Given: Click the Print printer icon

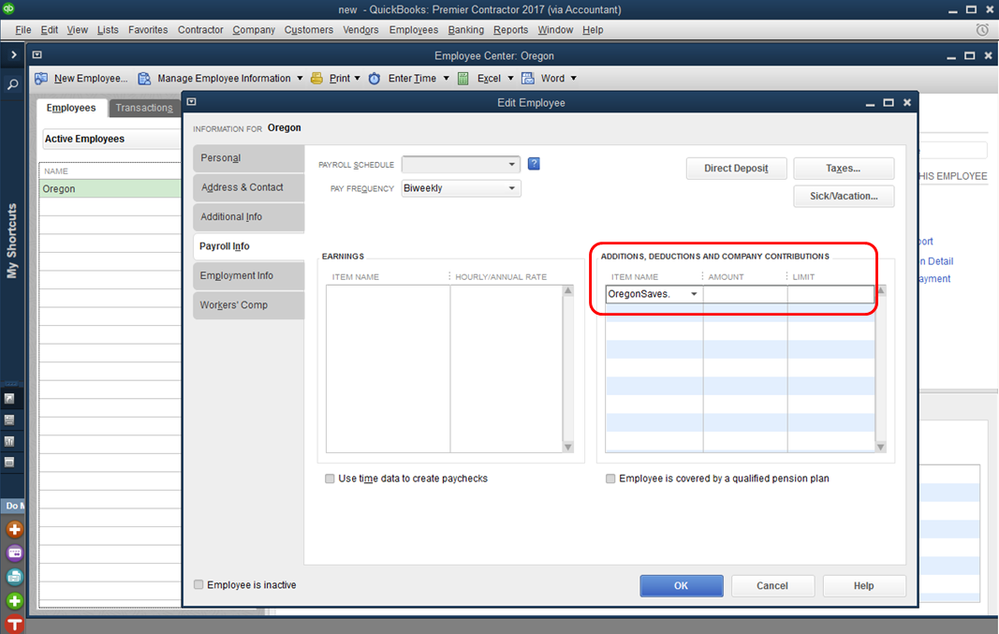Looking at the screenshot, I should [x=317, y=78].
